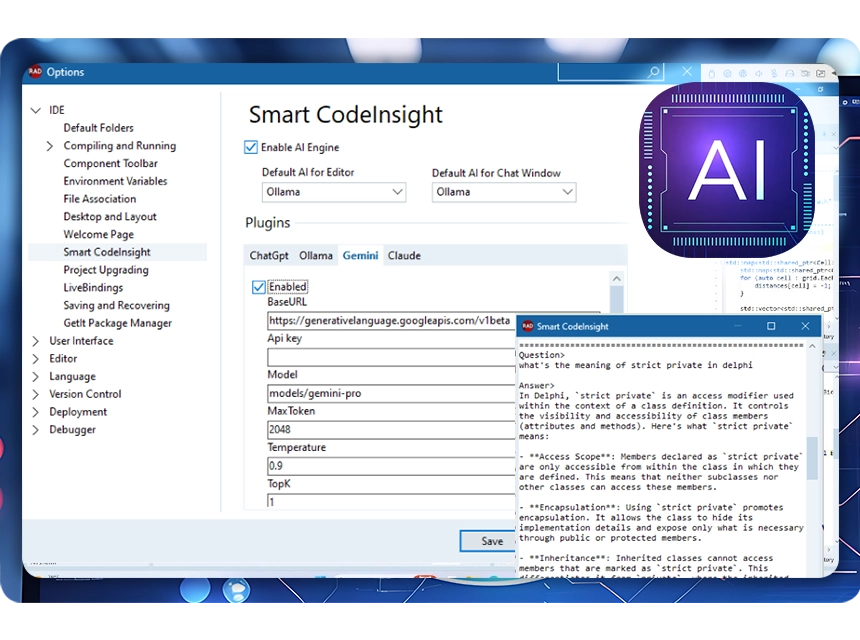This screenshot has height=640, width=860.
Task: Expand the Deployment node arrow
Action: tap(36, 412)
